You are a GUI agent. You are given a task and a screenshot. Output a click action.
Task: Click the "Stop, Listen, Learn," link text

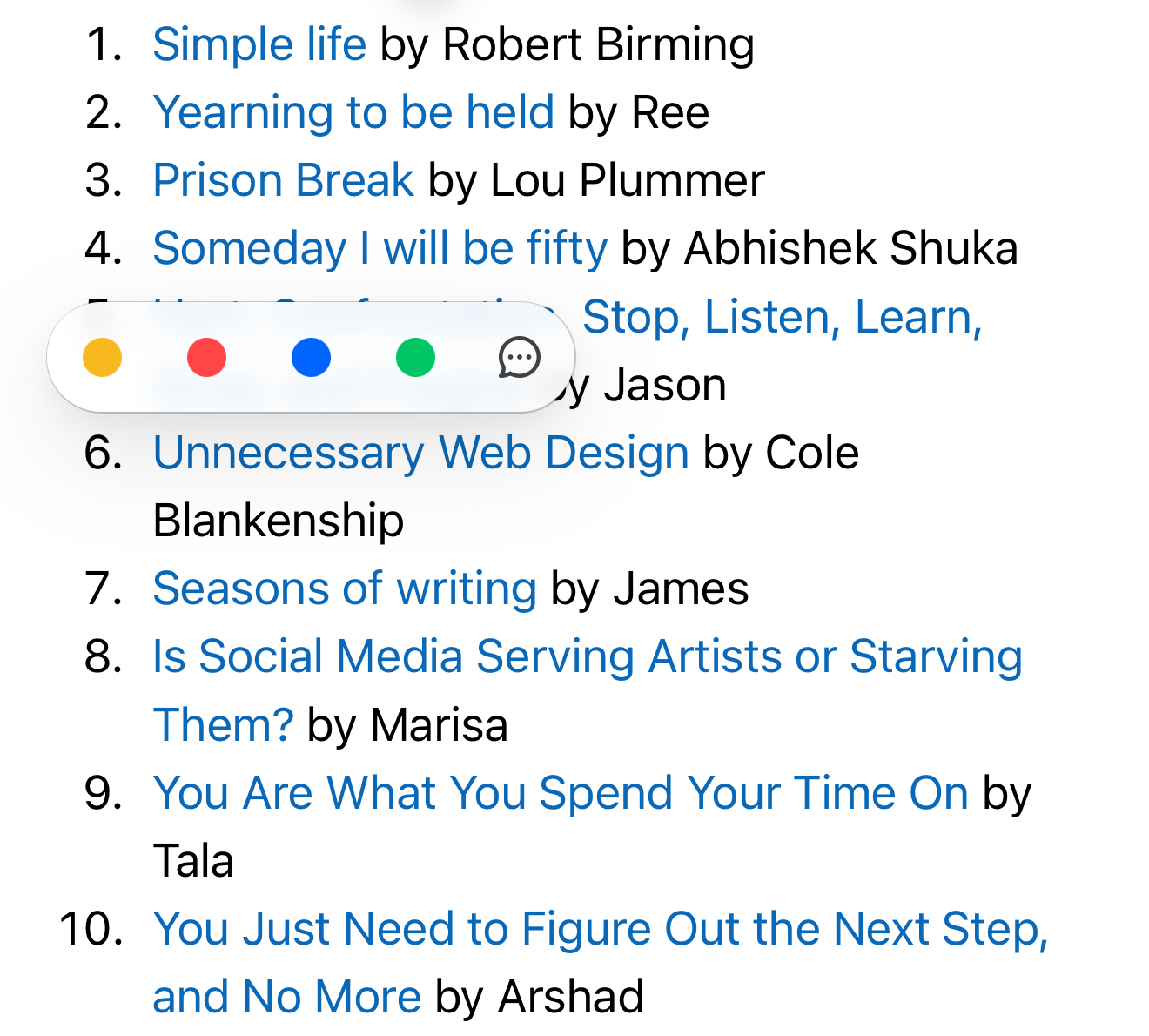point(782,317)
